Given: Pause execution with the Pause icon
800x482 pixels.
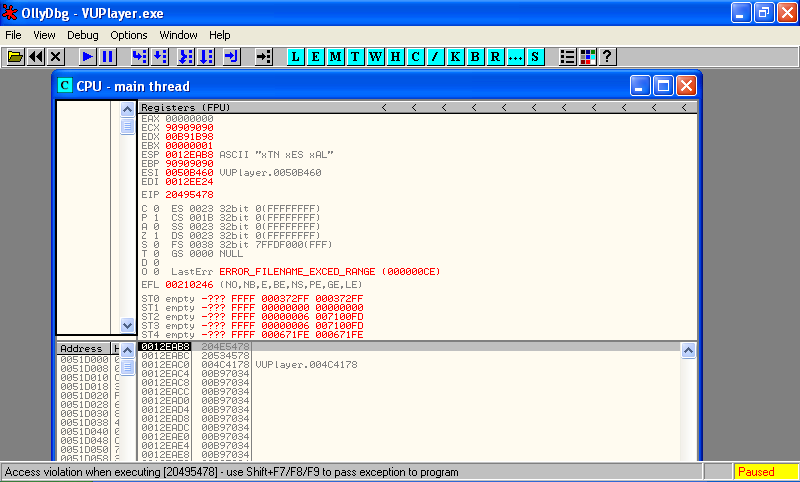Looking at the screenshot, I should [x=108, y=57].
